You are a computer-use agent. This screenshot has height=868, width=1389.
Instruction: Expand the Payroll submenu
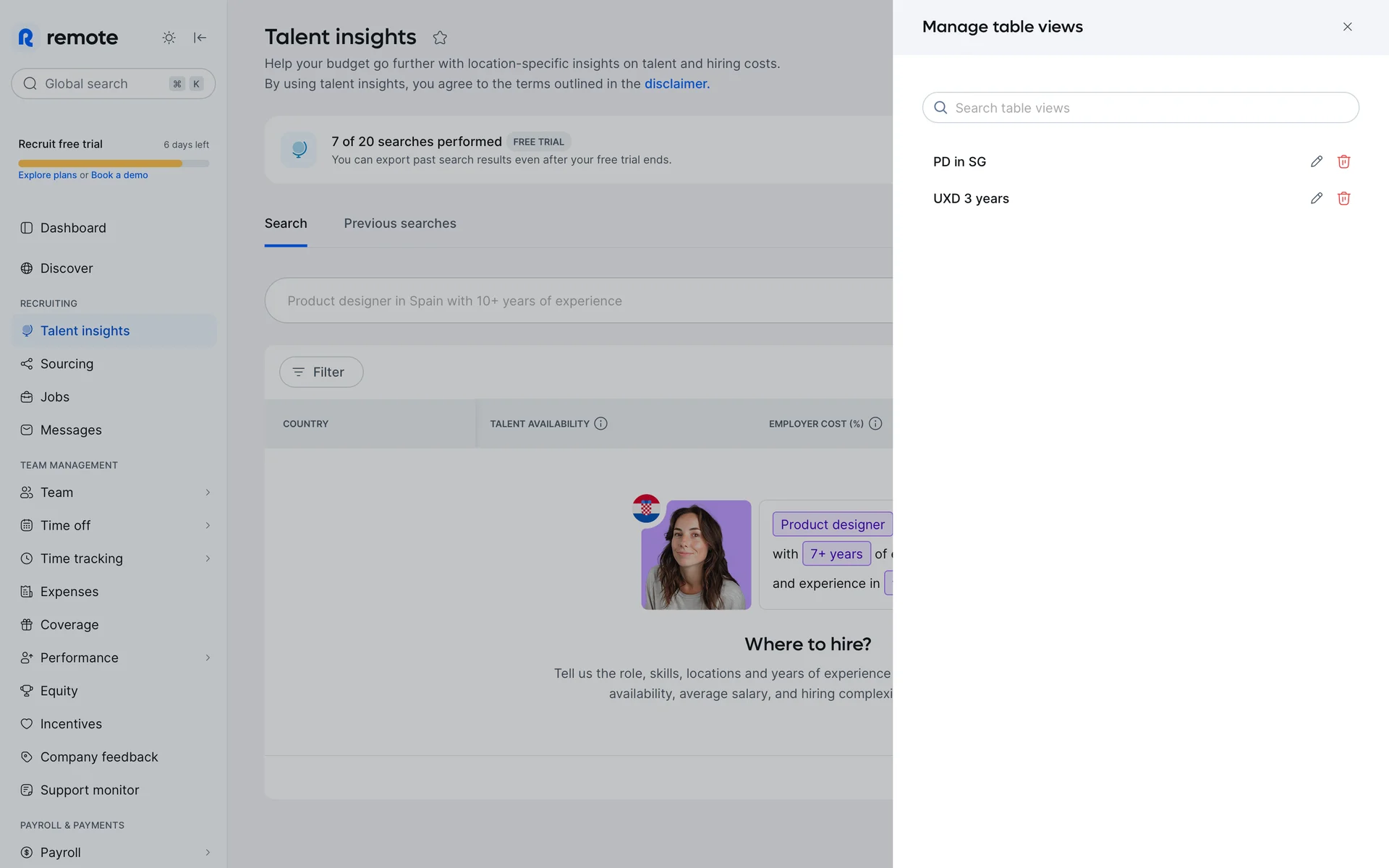tap(208, 852)
